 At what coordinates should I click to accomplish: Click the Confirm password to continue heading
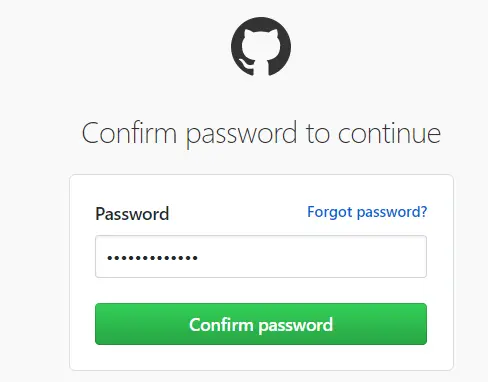click(261, 133)
